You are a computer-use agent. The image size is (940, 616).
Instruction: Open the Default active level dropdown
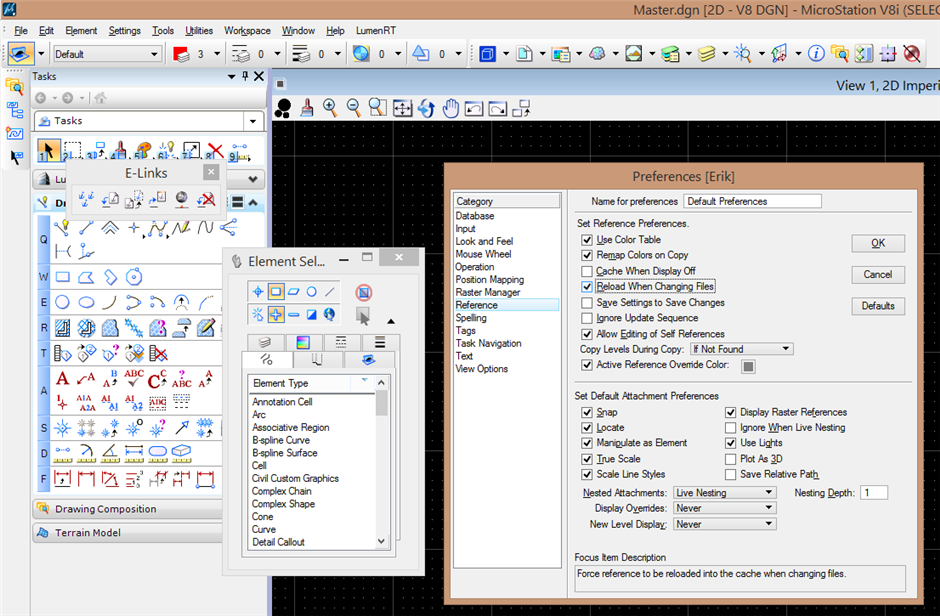point(107,54)
